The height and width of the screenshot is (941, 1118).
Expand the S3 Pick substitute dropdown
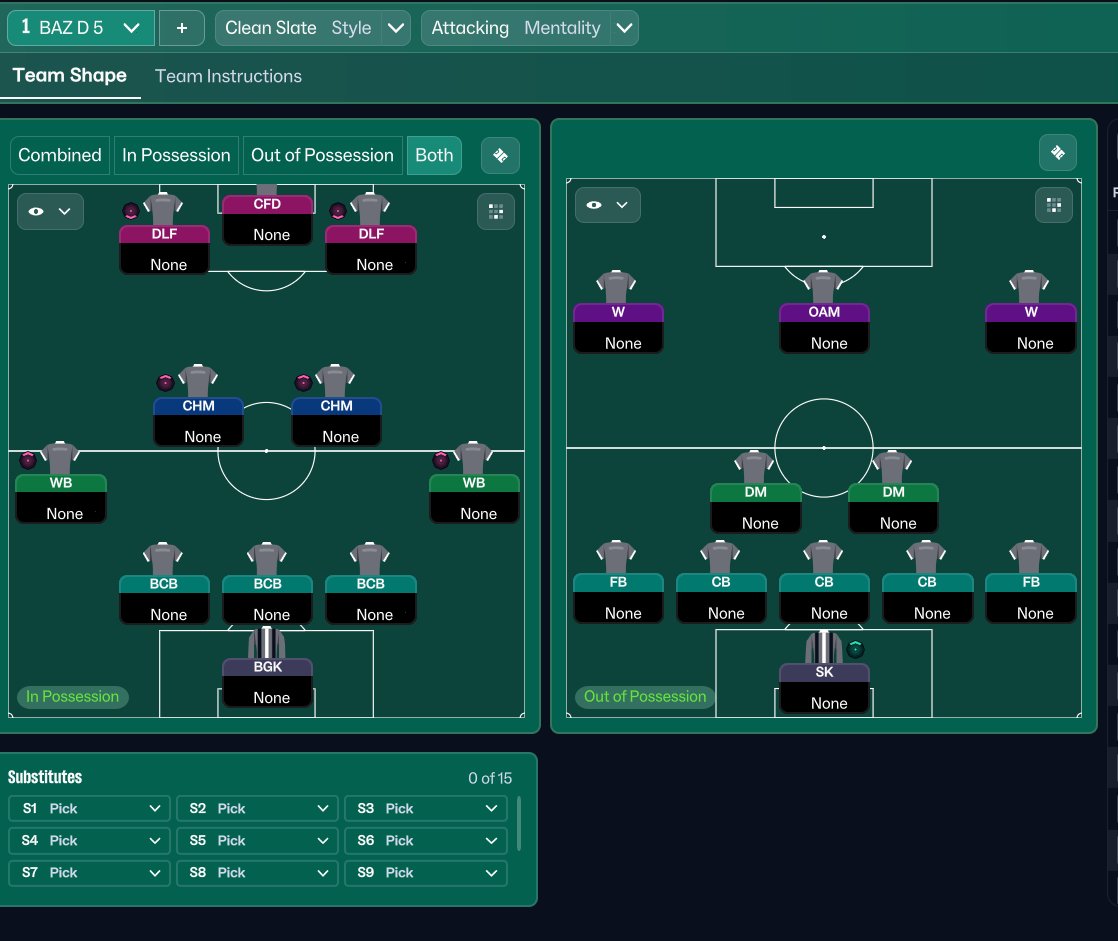click(426, 808)
